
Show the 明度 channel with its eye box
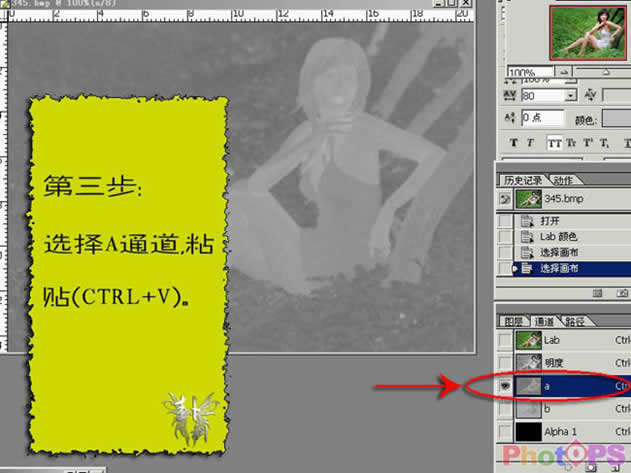point(505,363)
